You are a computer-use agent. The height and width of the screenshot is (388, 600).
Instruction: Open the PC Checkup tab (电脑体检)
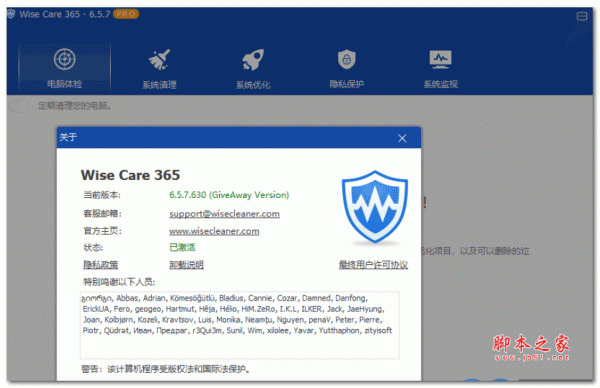coord(64,68)
